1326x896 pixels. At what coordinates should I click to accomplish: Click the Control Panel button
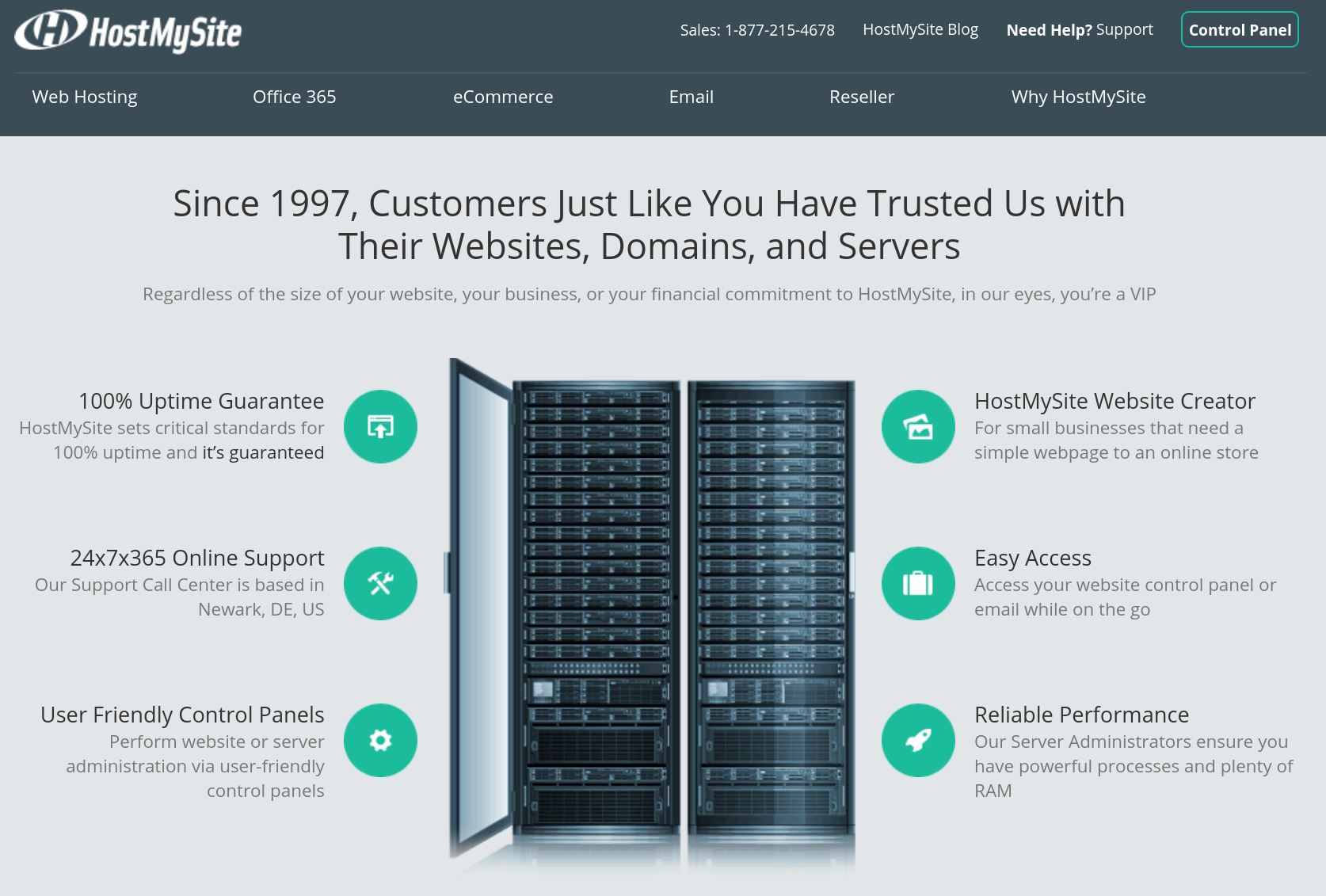click(x=1240, y=29)
